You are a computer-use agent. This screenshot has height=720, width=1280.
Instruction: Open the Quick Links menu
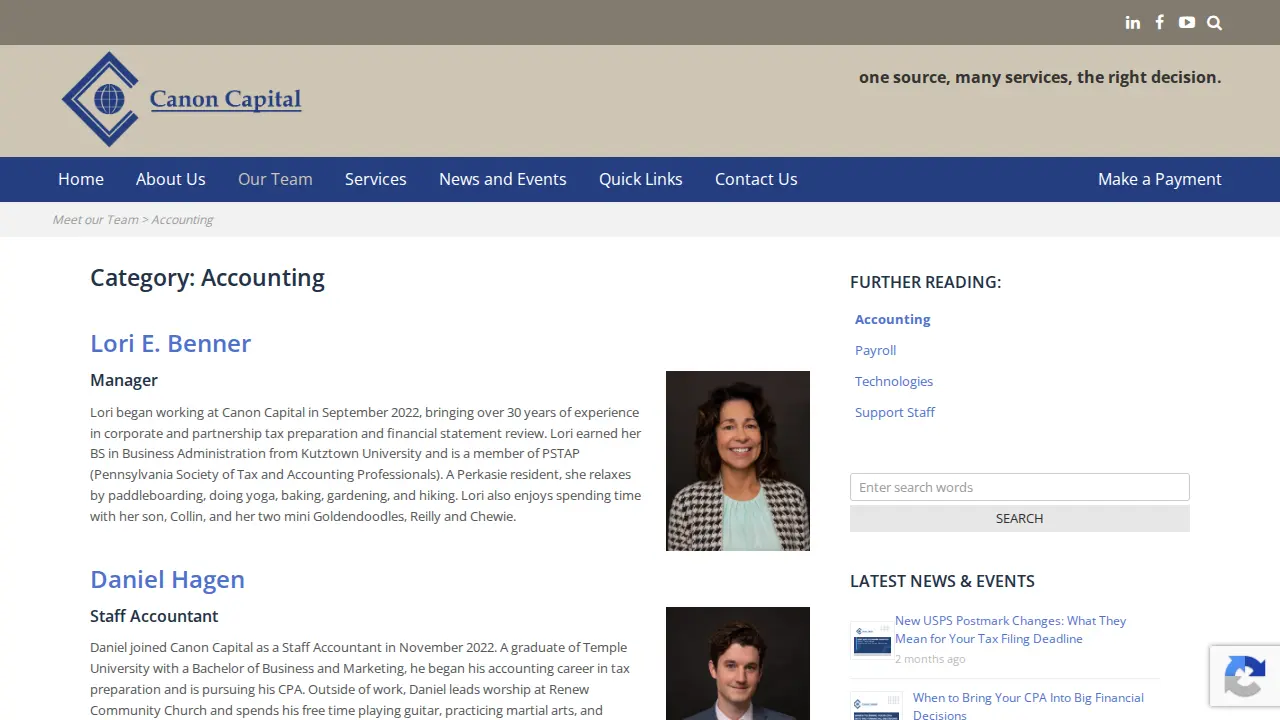click(641, 179)
